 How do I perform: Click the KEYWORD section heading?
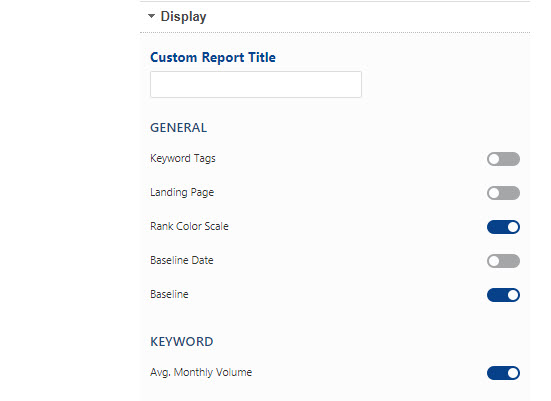(x=182, y=342)
